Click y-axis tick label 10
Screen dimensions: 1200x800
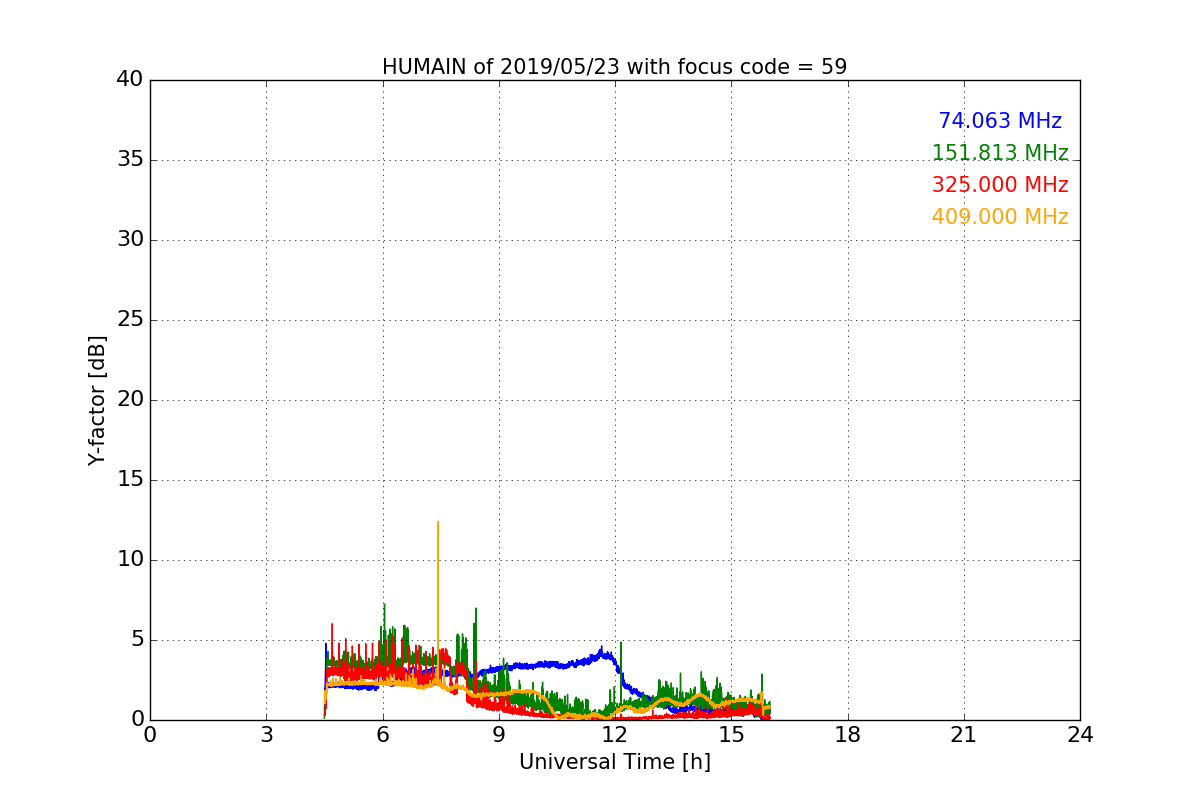point(130,560)
